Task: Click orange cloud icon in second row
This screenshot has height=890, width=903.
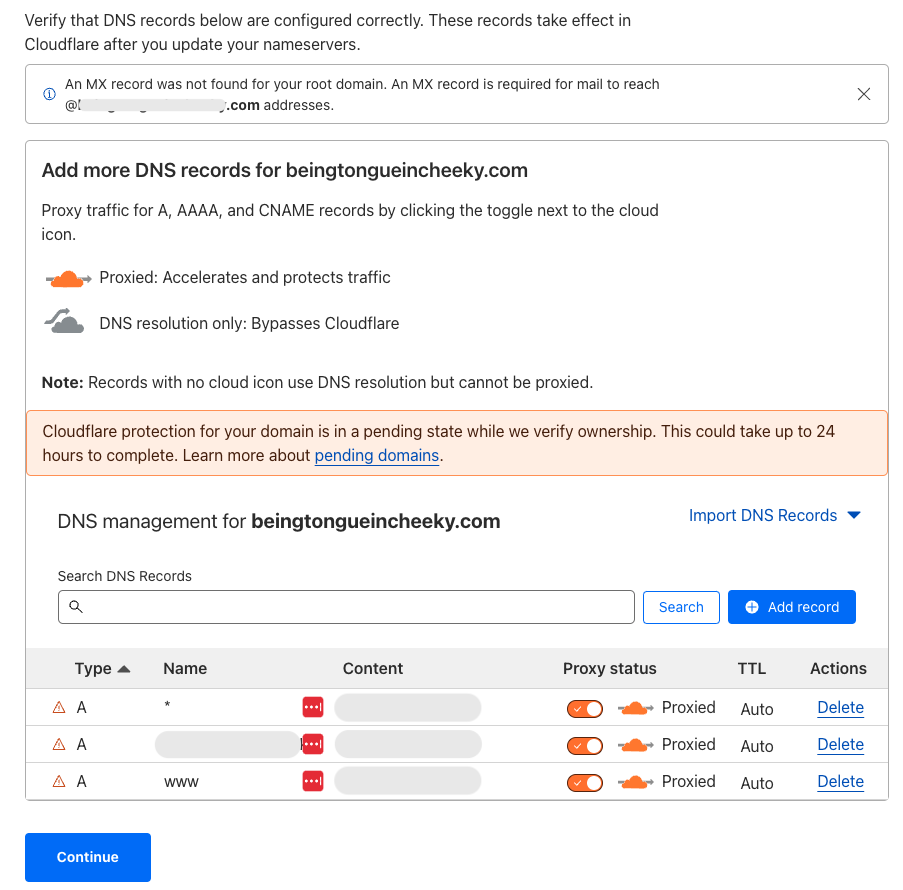Action: [635, 745]
